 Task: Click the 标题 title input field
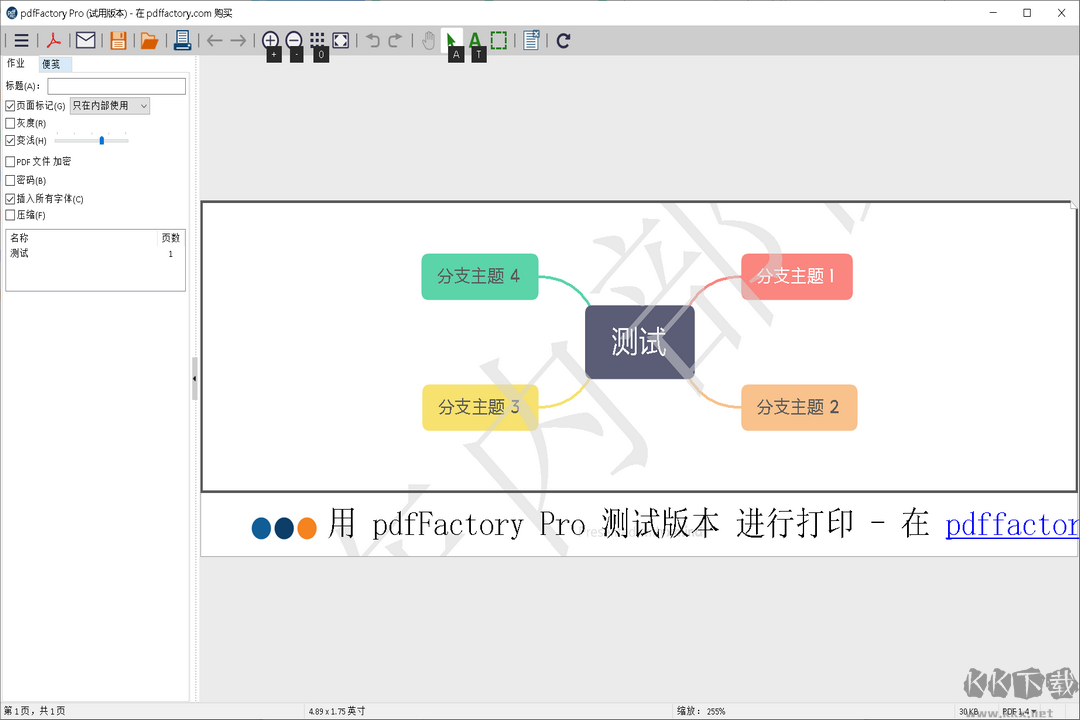116,86
